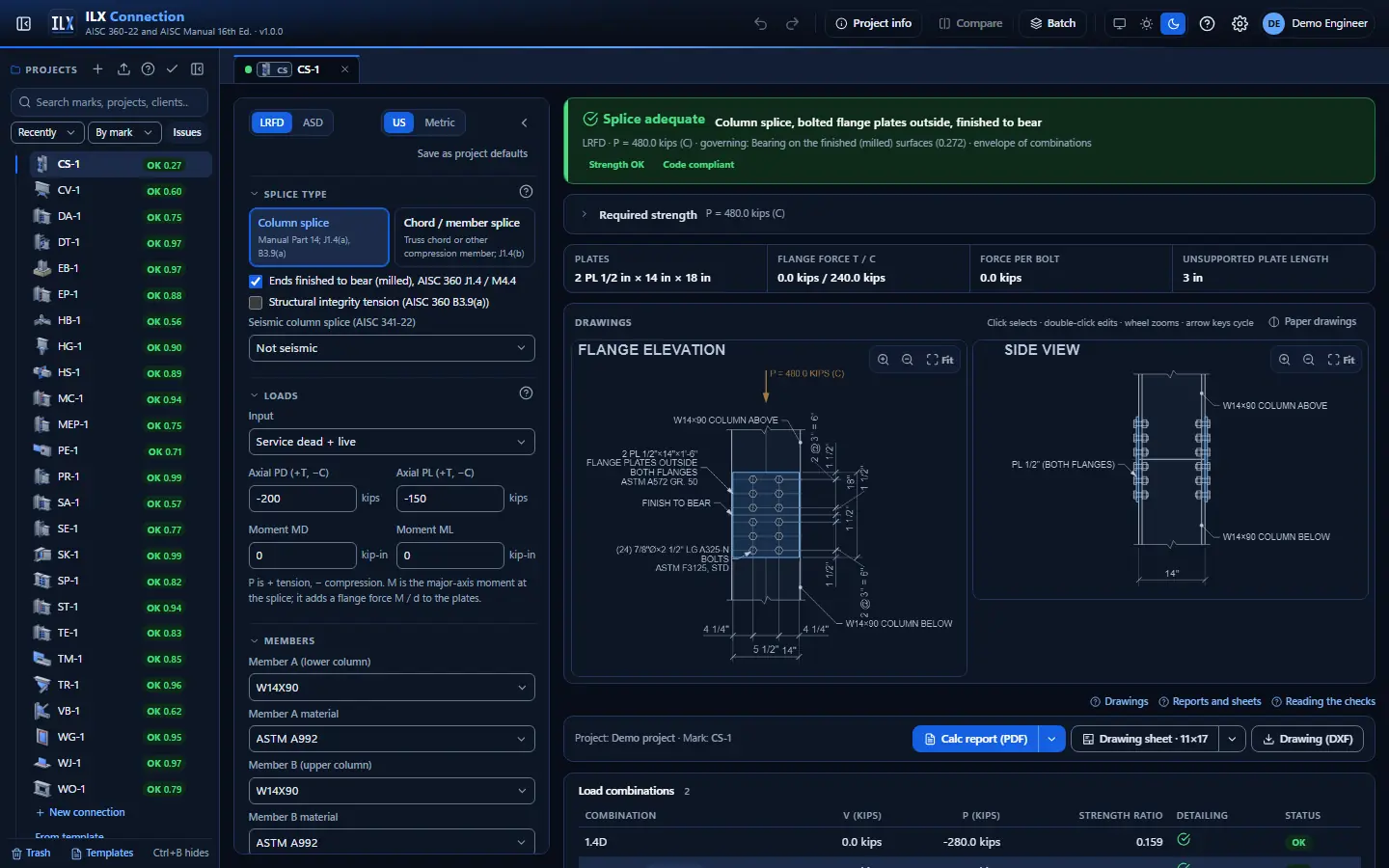This screenshot has width=1389, height=868.
Task: Activate dark mode moon toggle
Action: [1173, 23]
